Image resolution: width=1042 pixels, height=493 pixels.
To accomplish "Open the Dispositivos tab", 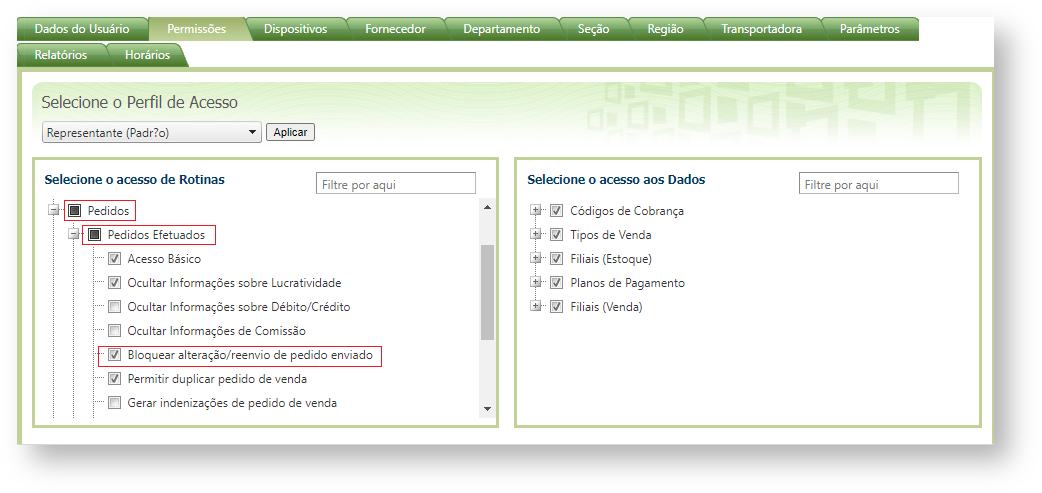I will pyautogui.click(x=296, y=29).
